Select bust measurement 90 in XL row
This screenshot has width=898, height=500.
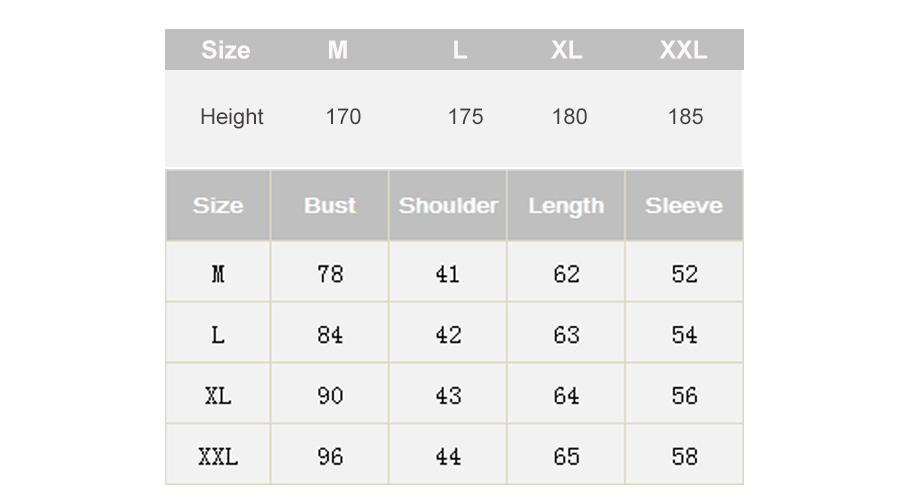click(x=330, y=396)
